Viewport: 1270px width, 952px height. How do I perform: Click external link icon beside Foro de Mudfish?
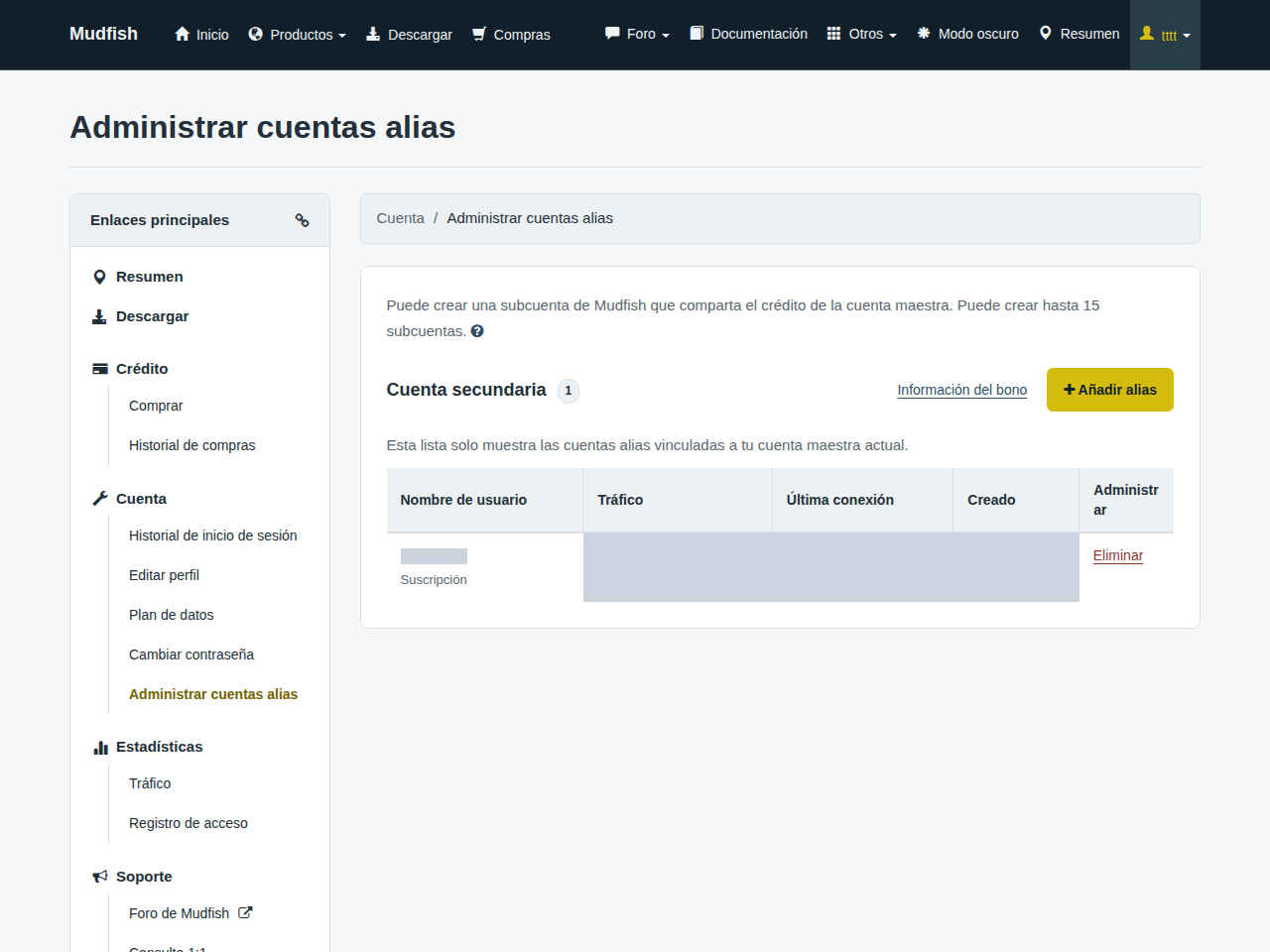tap(245, 913)
